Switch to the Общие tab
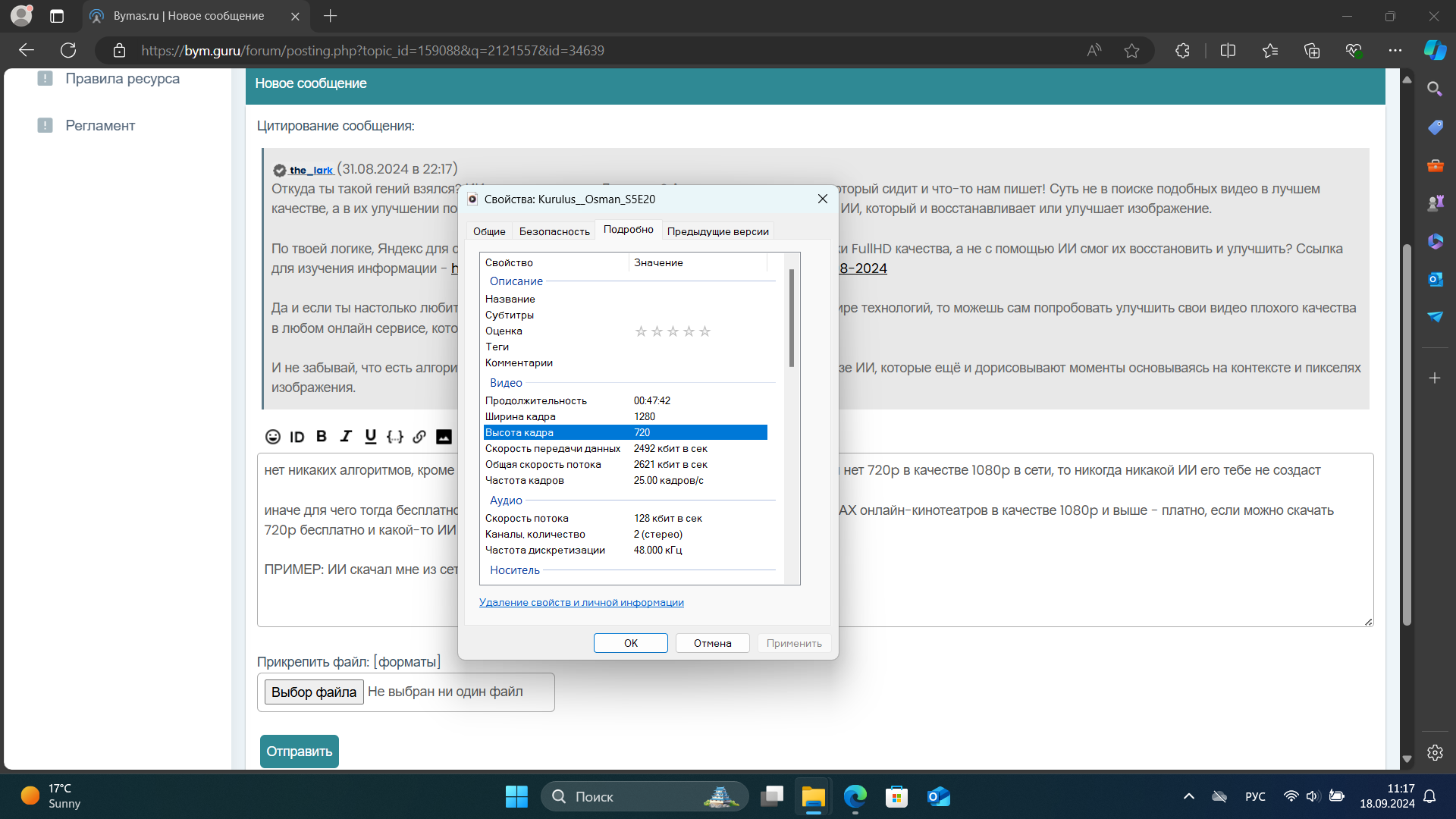The image size is (1456, 819). [x=489, y=231]
